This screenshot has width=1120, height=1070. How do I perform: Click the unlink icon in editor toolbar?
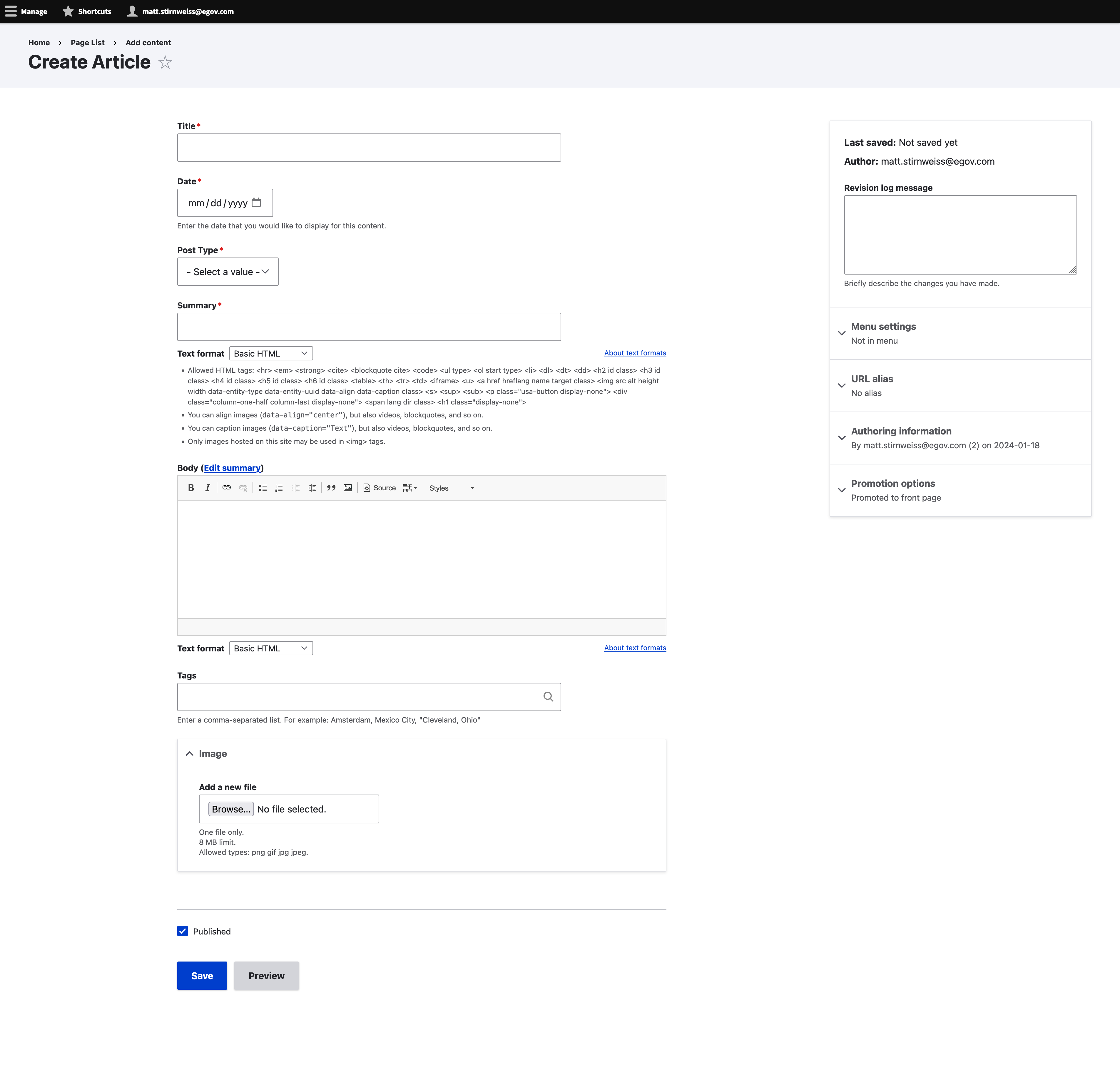coord(243,488)
